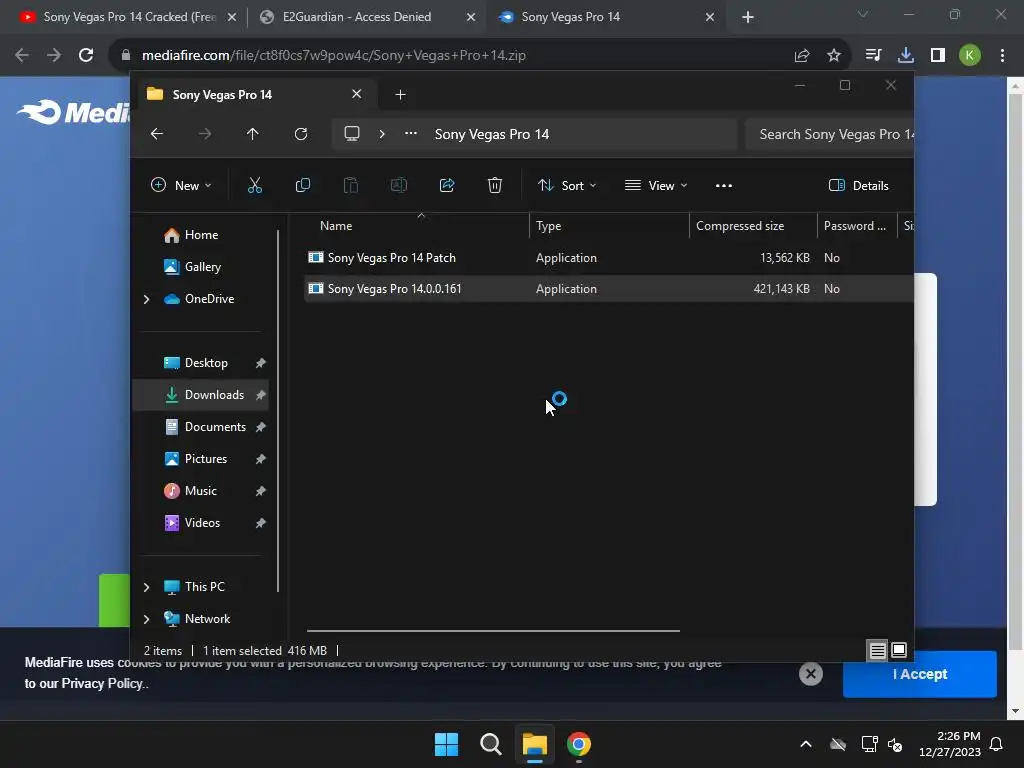Open Videos in navigation pane
The image size is (1024, 768).
[200, 523]
